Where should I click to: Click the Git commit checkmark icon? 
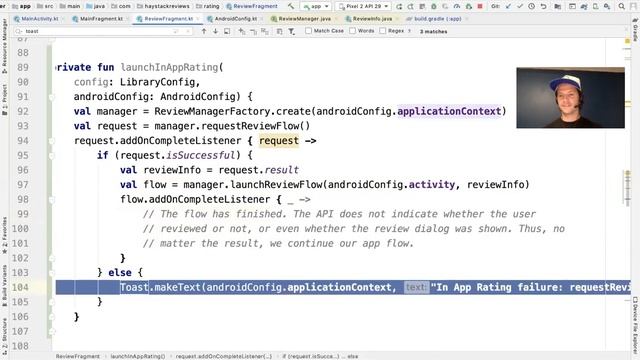(x=520, y=6)
